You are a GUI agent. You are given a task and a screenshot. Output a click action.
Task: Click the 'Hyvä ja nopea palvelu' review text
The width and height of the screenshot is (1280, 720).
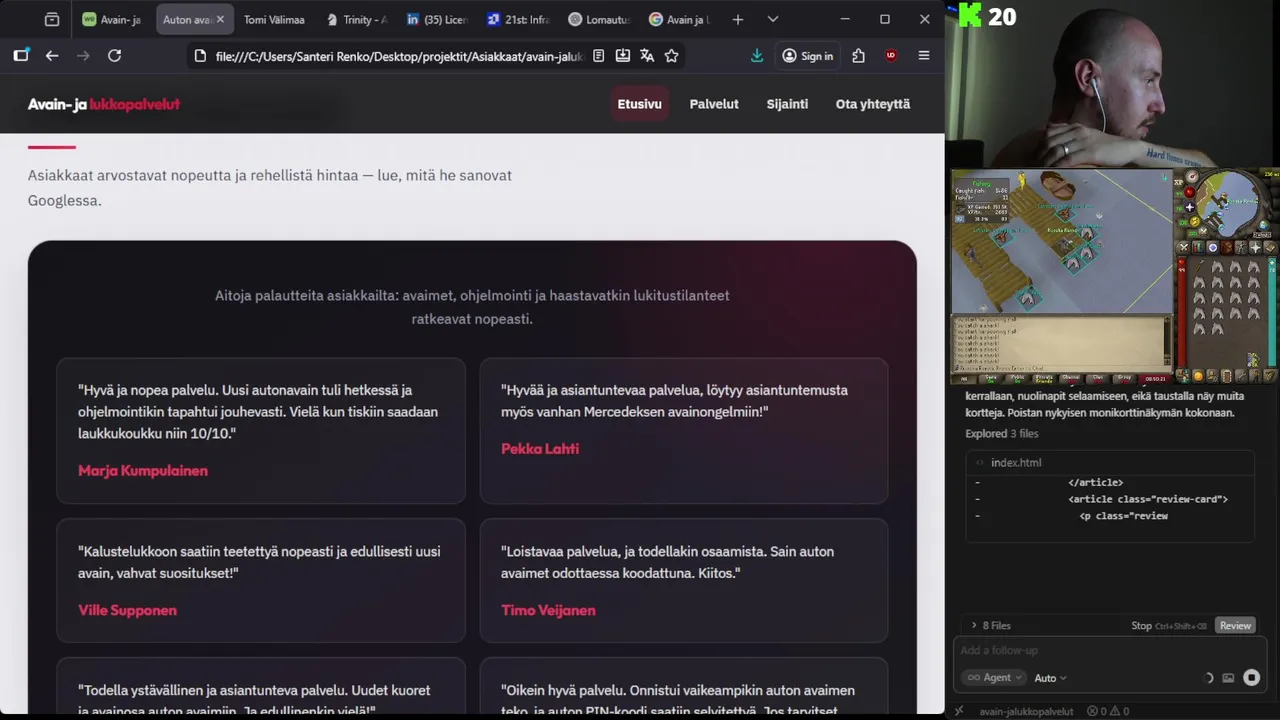click(x=258, y=411)
